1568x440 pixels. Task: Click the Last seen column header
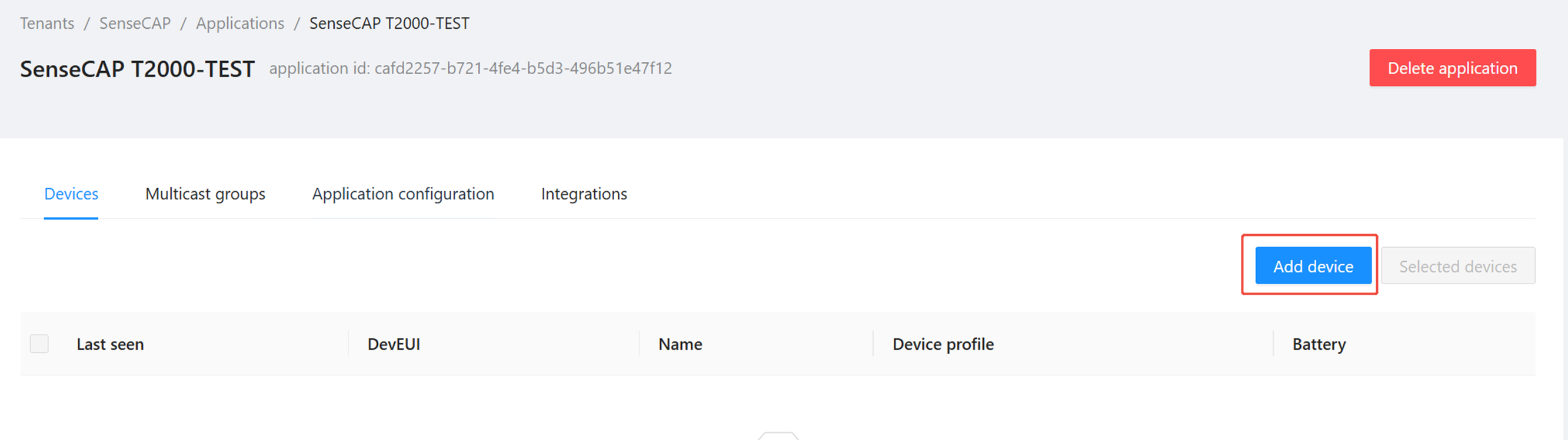point(110,345)
